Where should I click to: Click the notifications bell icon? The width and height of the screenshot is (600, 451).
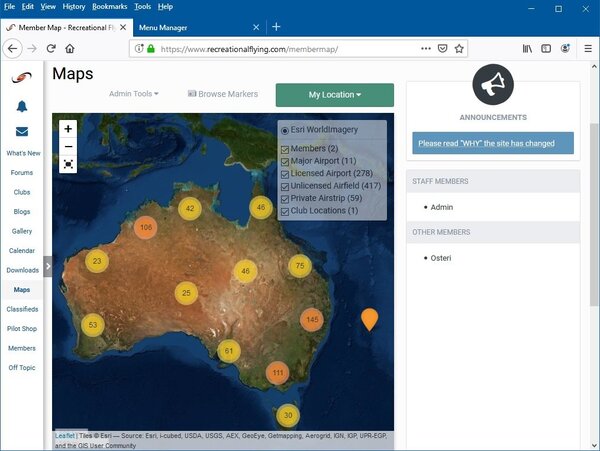pos(22,107)
